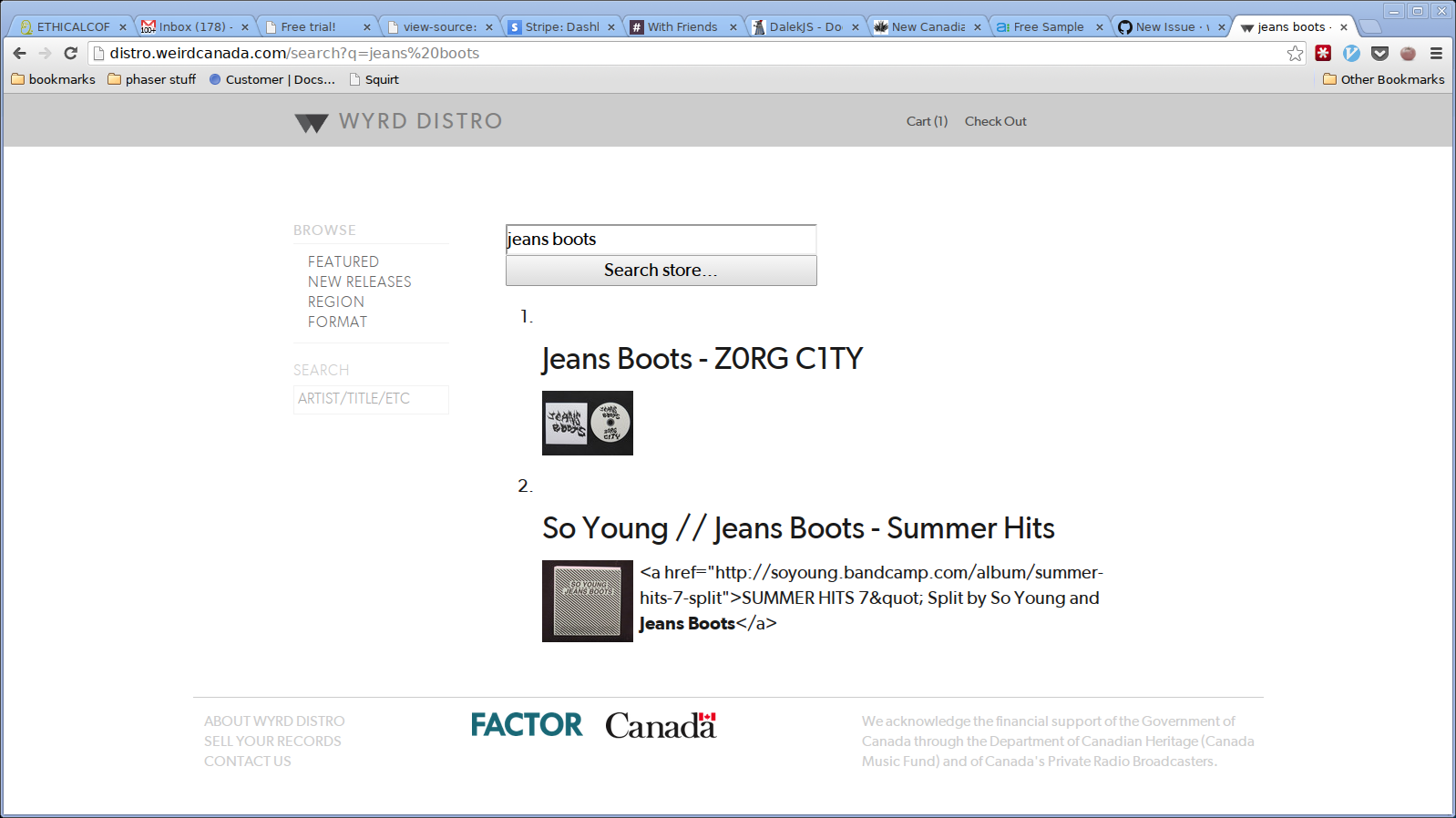The width and height of the screenshot is (1456, 818).
Task: Close the With Friends tab
Action: [733, 27]
